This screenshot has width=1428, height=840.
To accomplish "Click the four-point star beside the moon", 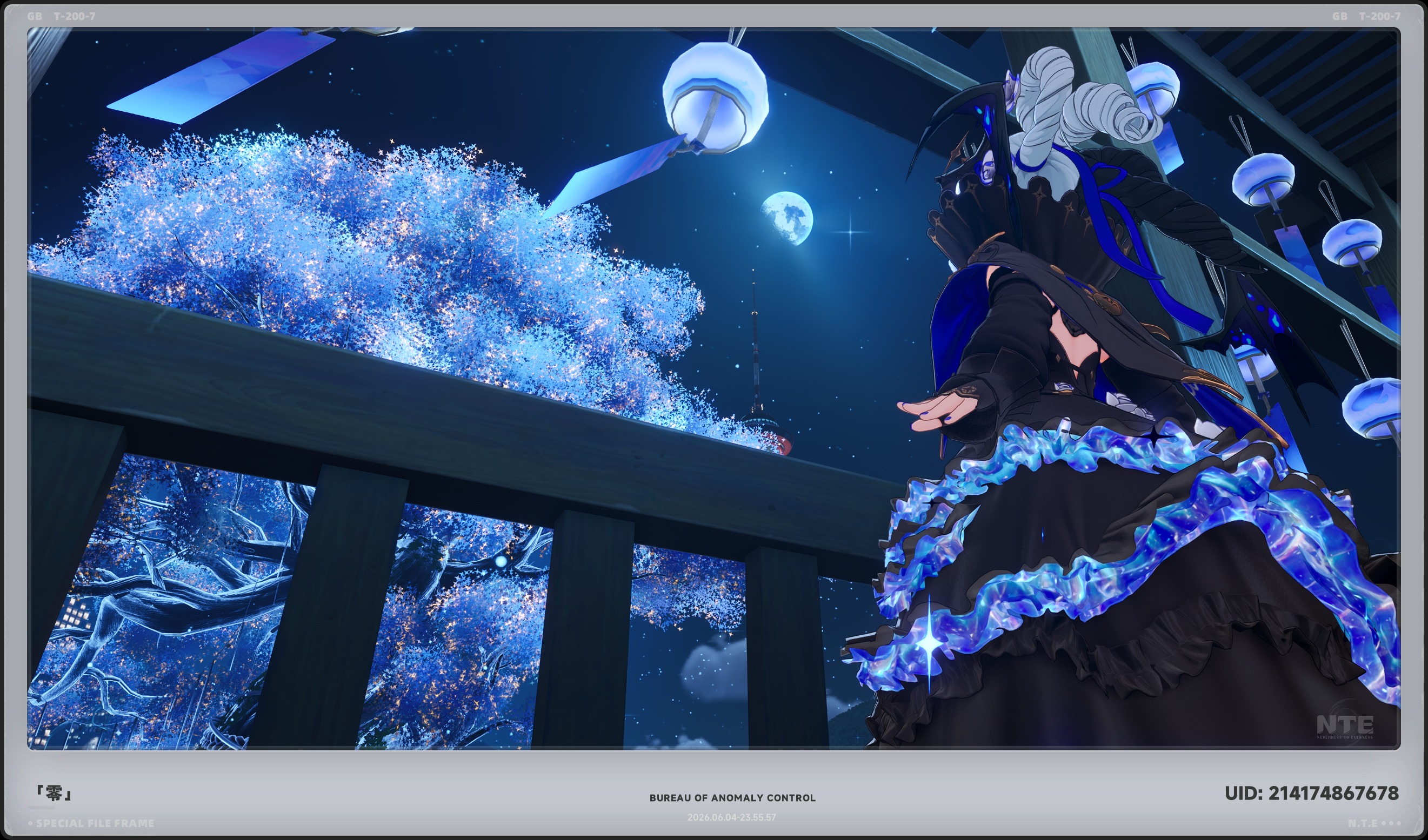I will pyautogui.click(x=851, y=231).
